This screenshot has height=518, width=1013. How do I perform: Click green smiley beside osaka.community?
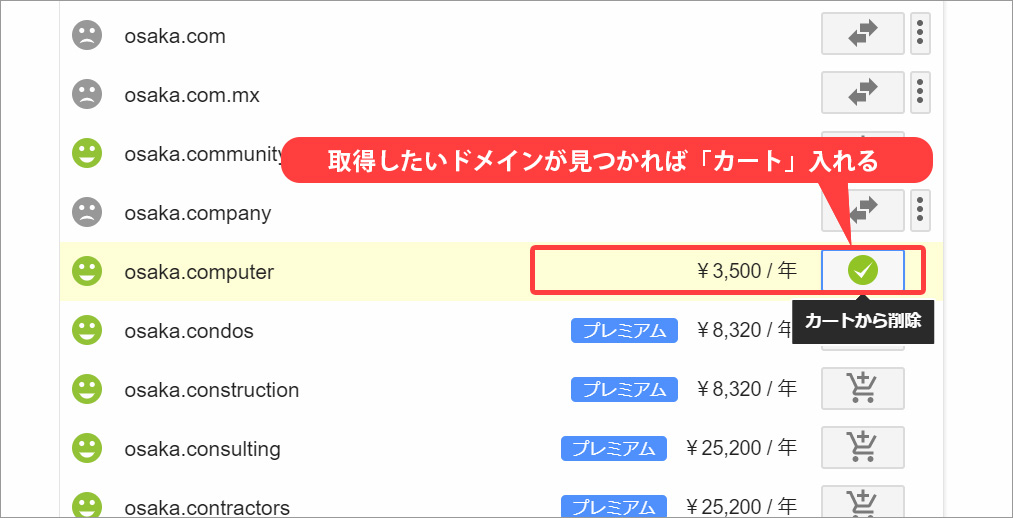coord(87,153)
